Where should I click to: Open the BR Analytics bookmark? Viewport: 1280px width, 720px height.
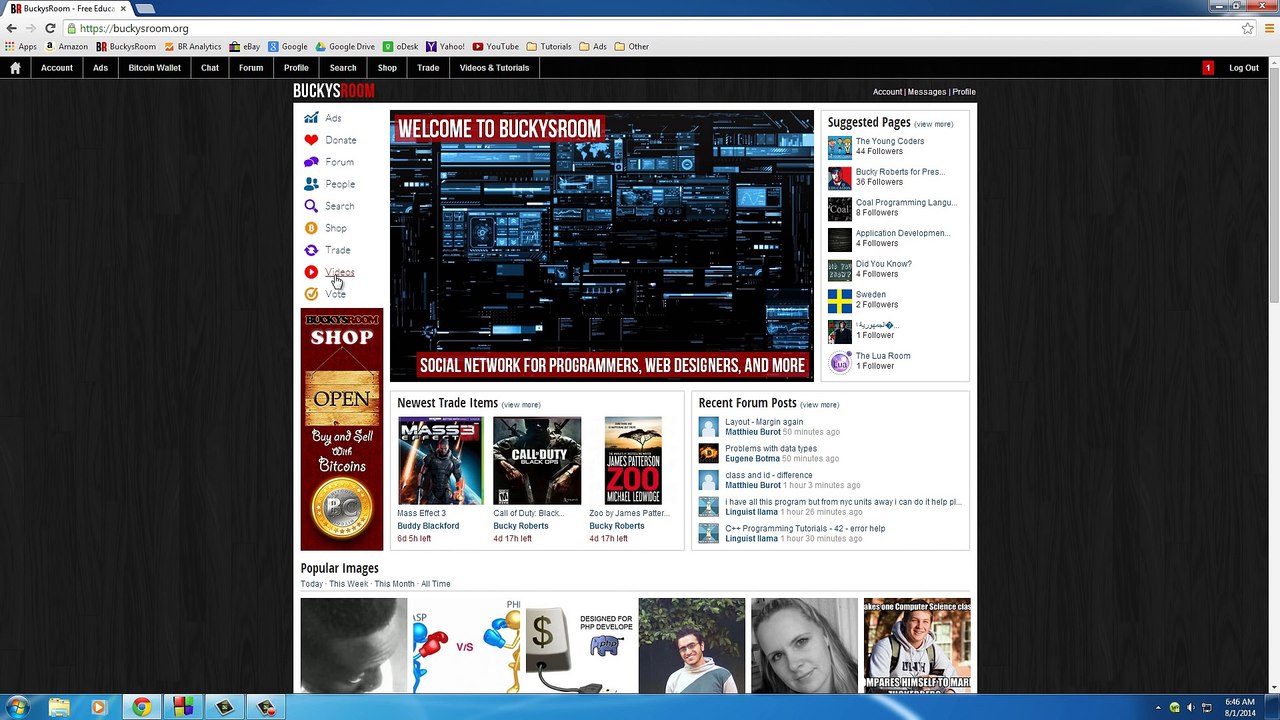[193, 46]
